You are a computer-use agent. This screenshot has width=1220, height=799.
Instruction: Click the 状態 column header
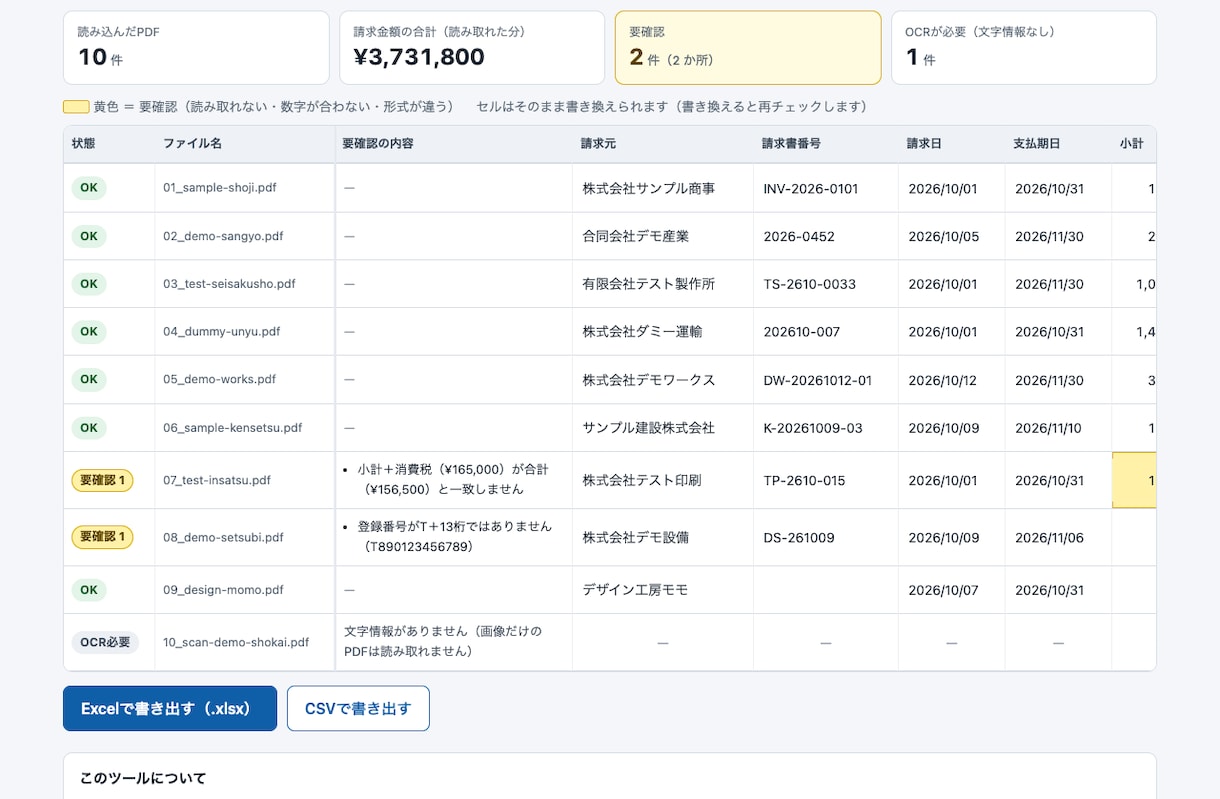109,144
